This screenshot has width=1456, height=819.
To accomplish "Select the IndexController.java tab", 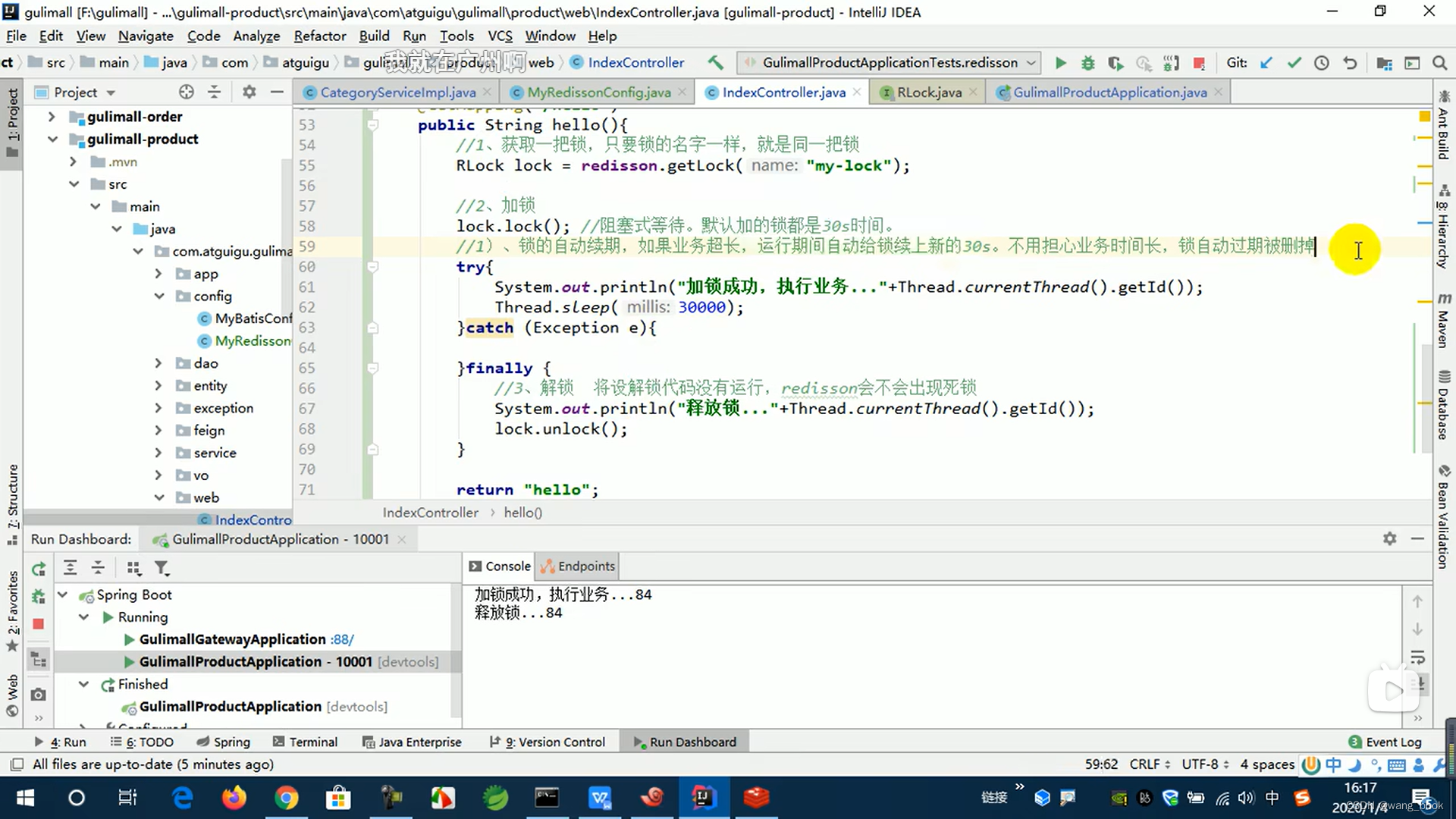I will 783,92.
